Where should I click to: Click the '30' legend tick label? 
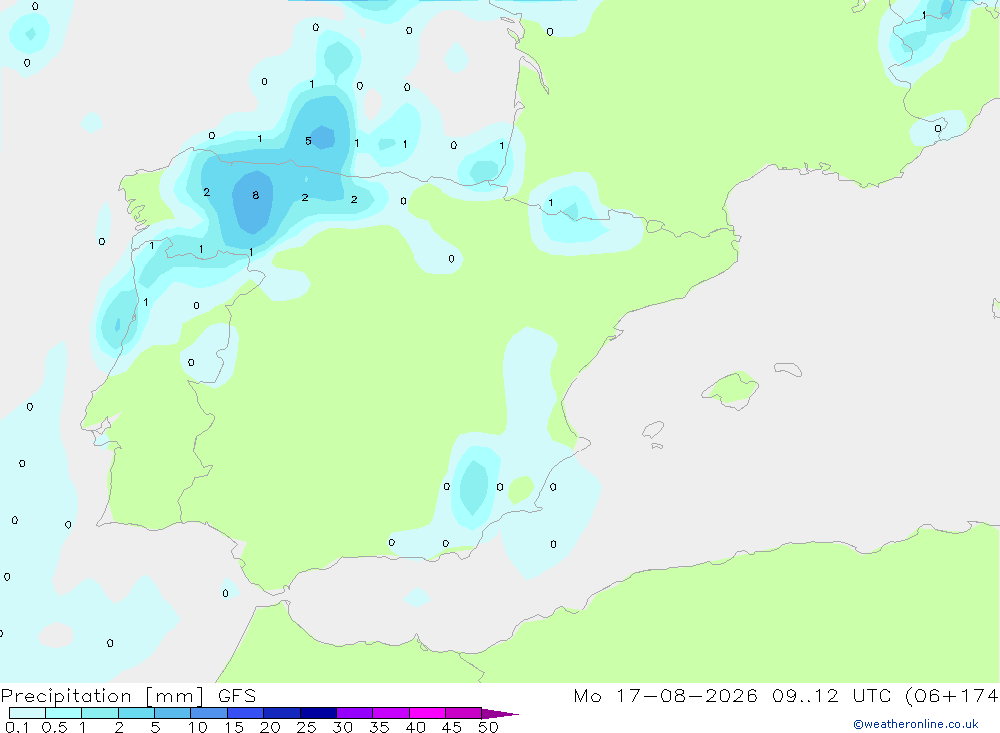[342, 727]
